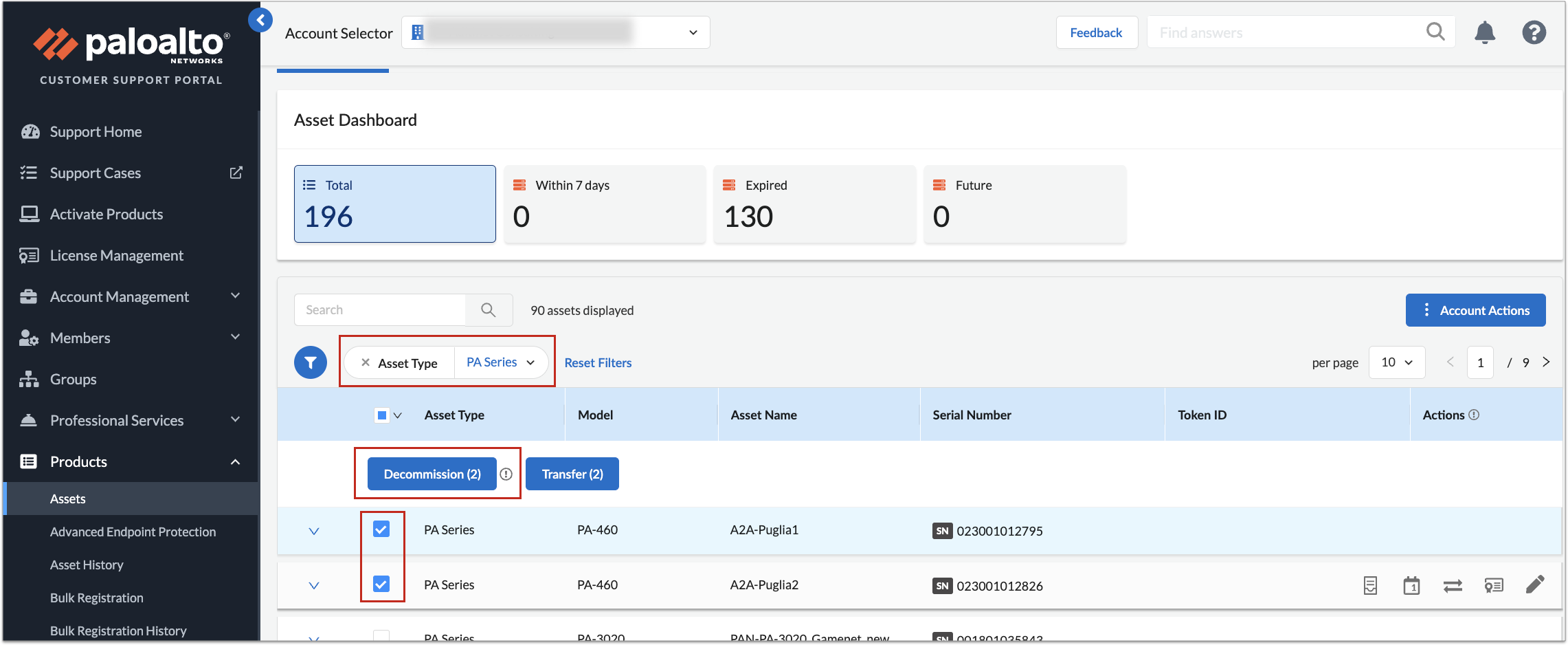Click the calendar icon in A2A-Puglia2 row
This screenshot has height=645, width=1568.
(1411, 586)
